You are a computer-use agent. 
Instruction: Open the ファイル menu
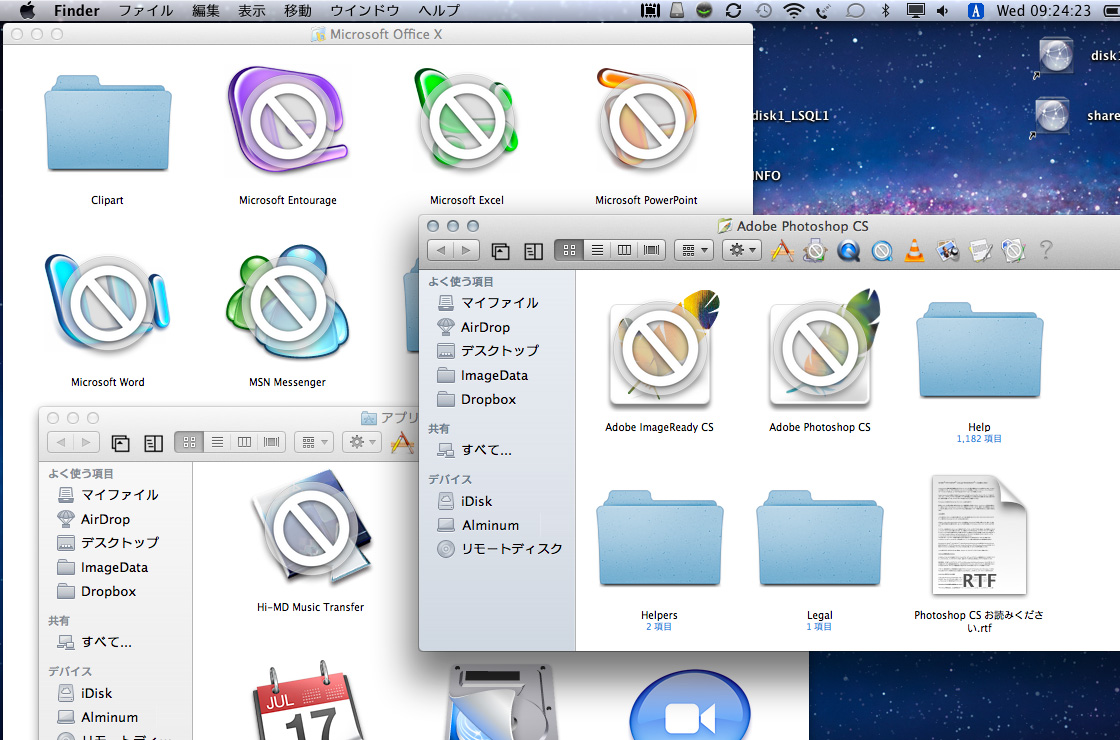[x=146, y=11]
